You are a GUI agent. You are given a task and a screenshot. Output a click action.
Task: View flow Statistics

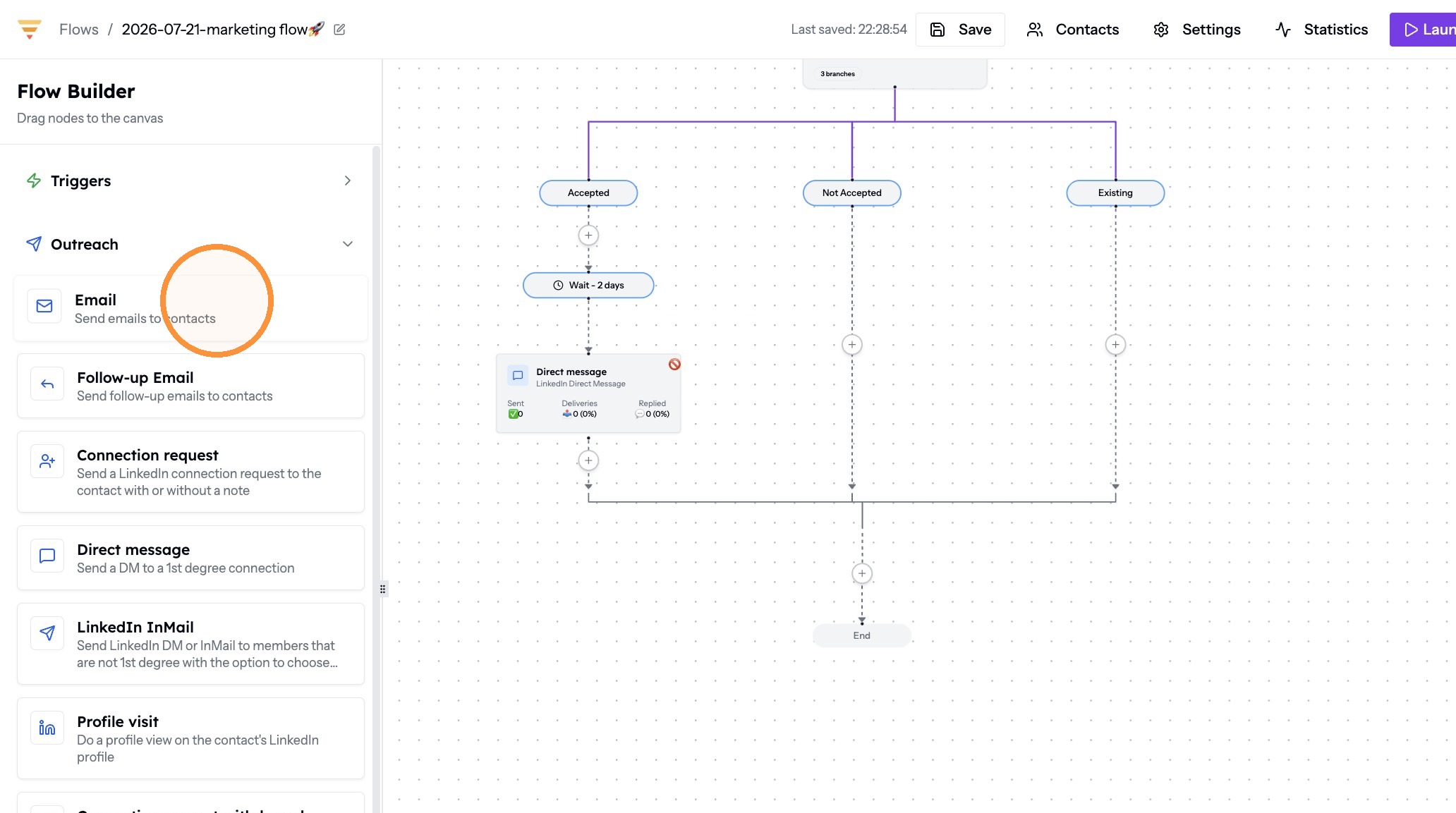tap(1321, 30)
